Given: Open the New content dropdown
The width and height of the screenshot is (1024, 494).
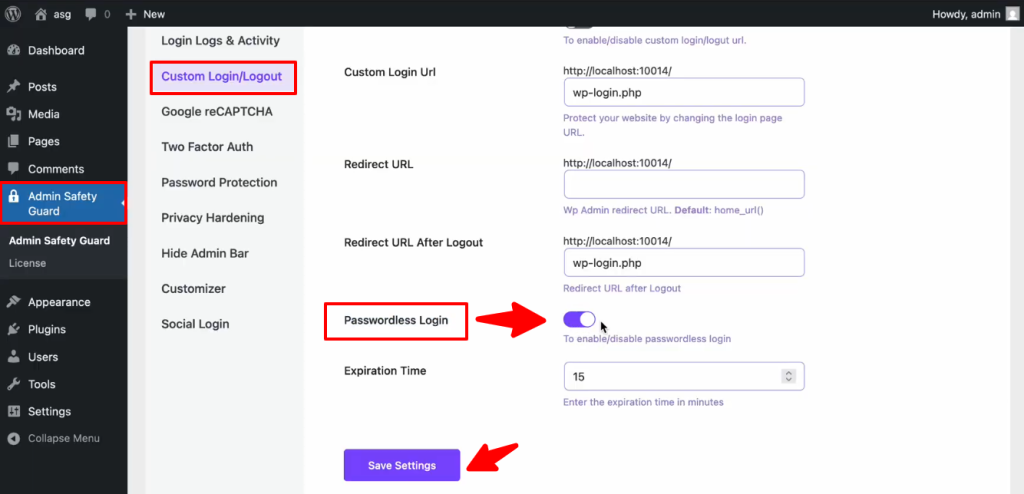Looking at the screenshot, I should pos(145,14).
